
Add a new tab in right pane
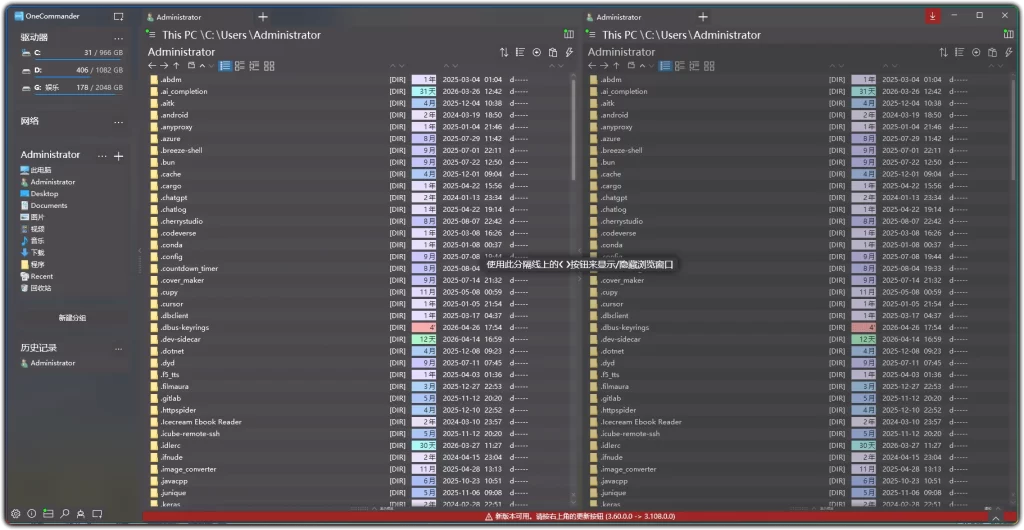pyautogui.click(x=703, y=17)
